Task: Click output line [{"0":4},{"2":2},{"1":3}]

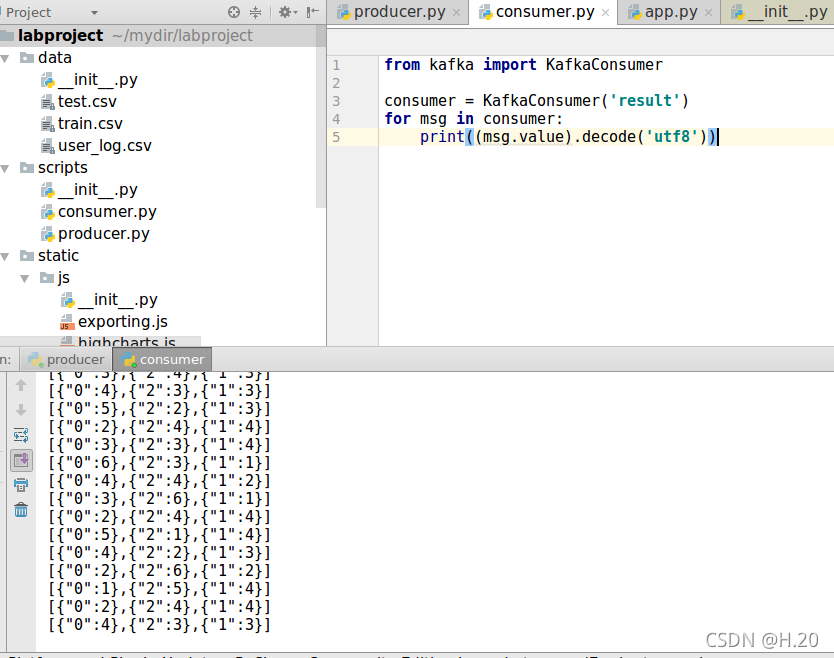Action: click(x=160, y=553)
